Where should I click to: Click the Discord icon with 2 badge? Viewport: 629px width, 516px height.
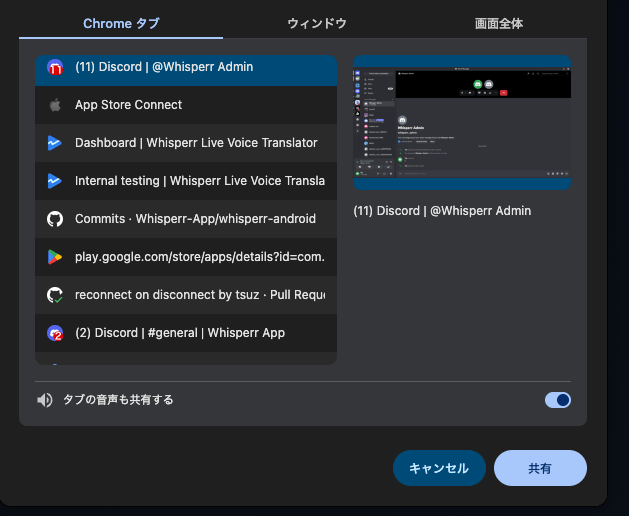[55, 333]
